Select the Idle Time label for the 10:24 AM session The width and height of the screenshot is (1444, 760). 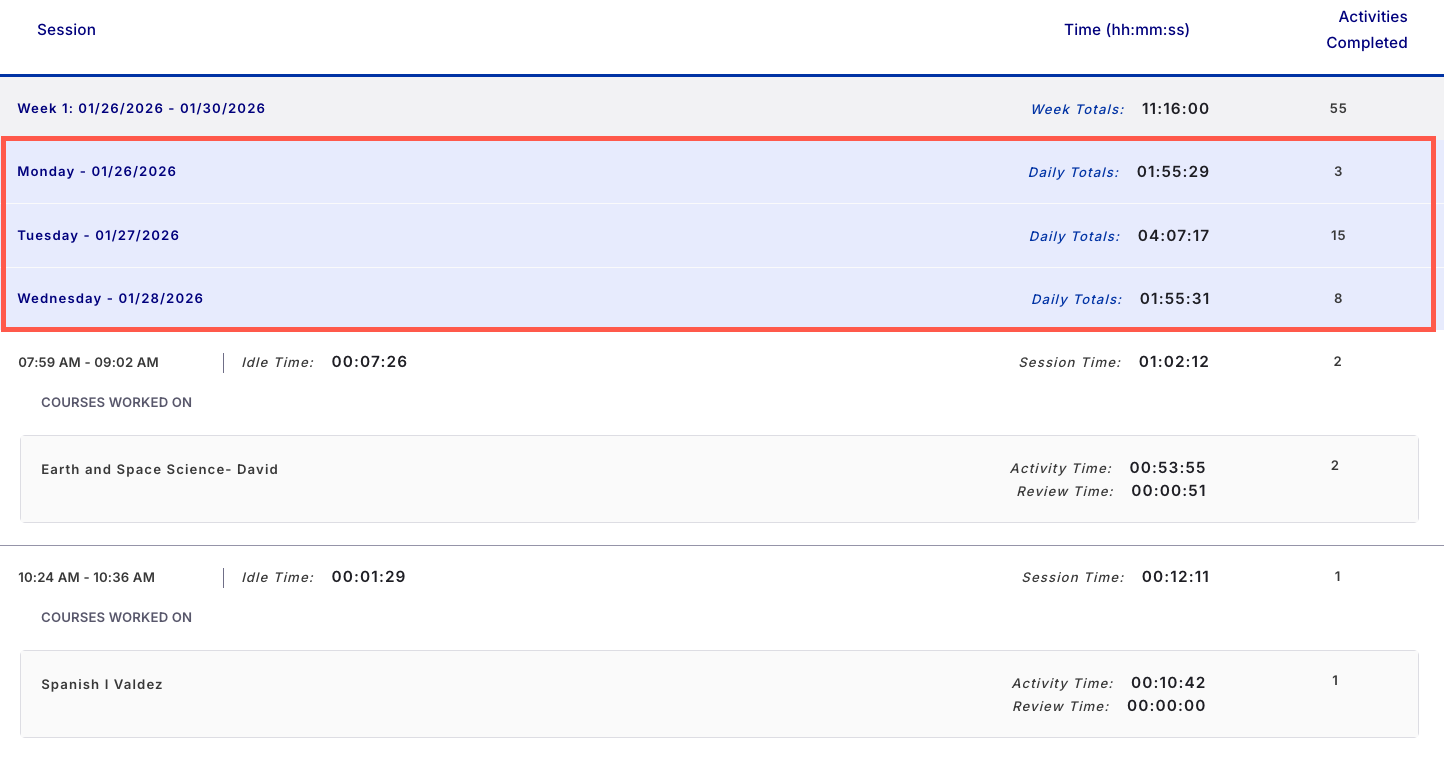coord(277,578)
